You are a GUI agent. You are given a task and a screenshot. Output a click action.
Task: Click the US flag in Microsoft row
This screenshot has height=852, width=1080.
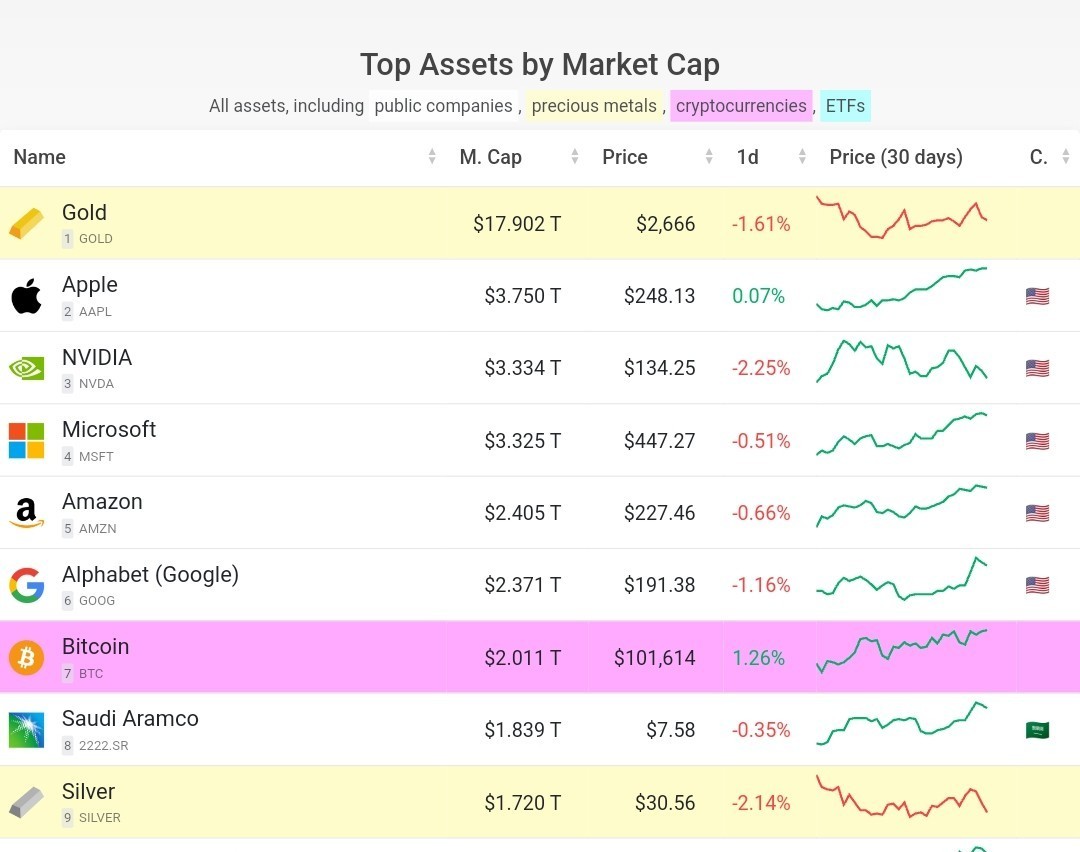pos(1037,441)
